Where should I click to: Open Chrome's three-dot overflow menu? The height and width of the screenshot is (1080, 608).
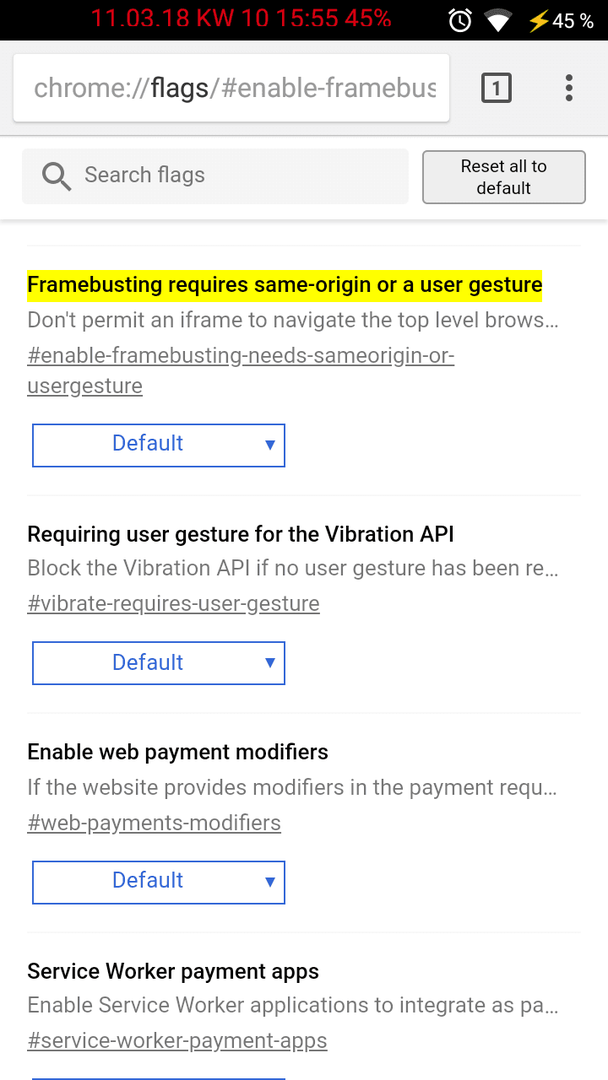[569, 88]
